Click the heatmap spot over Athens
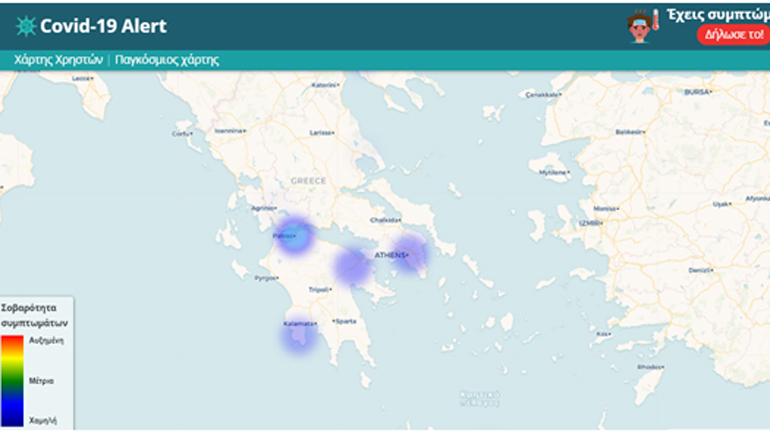 [x=410, y=253]
